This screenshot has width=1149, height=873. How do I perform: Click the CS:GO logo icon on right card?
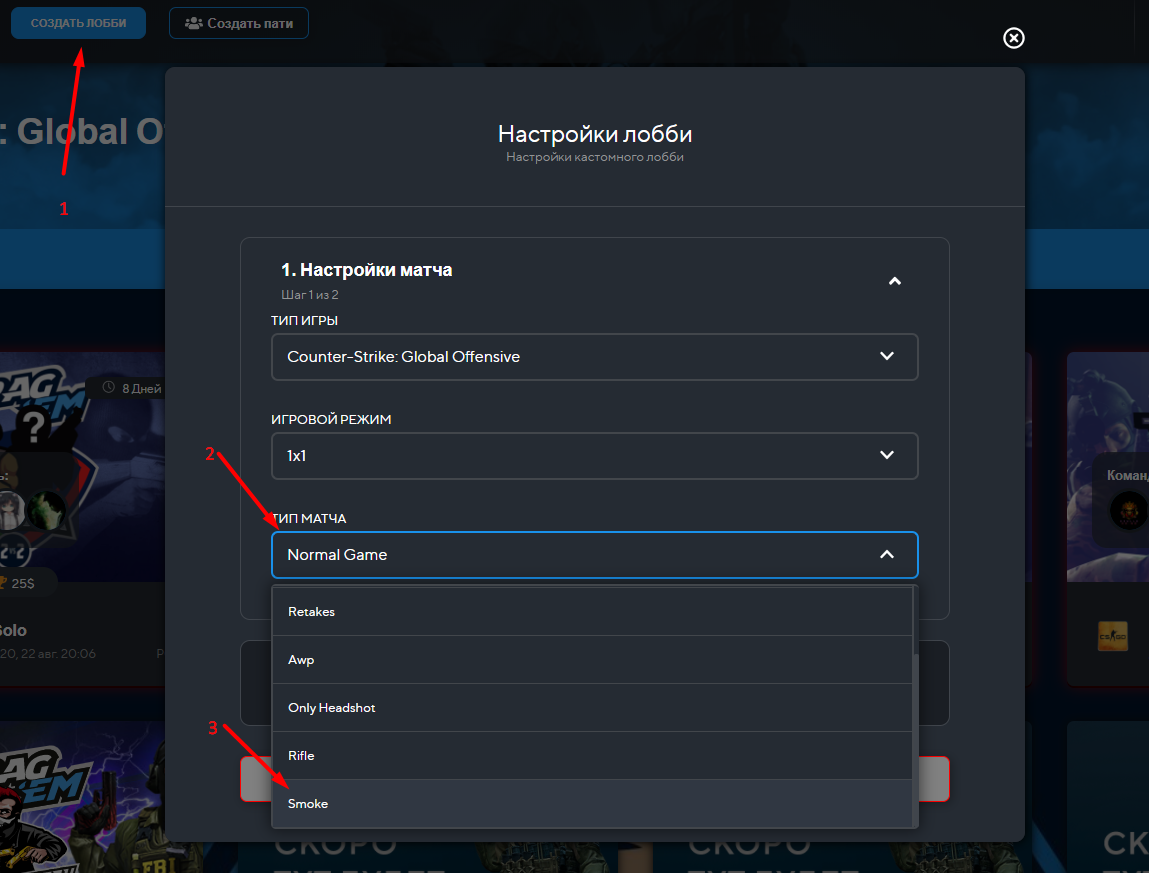coord(1112,636)
